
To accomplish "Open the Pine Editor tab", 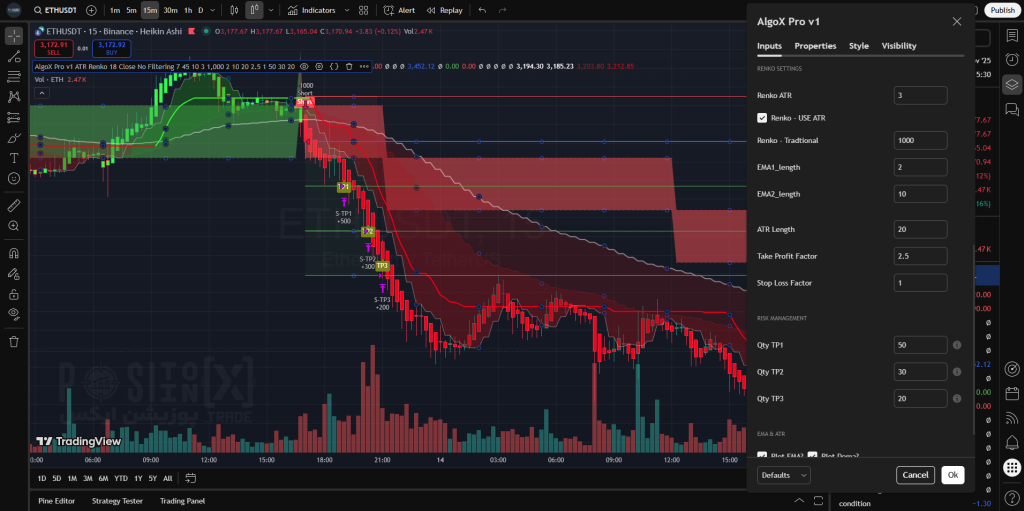I will (x=57, y=501).
